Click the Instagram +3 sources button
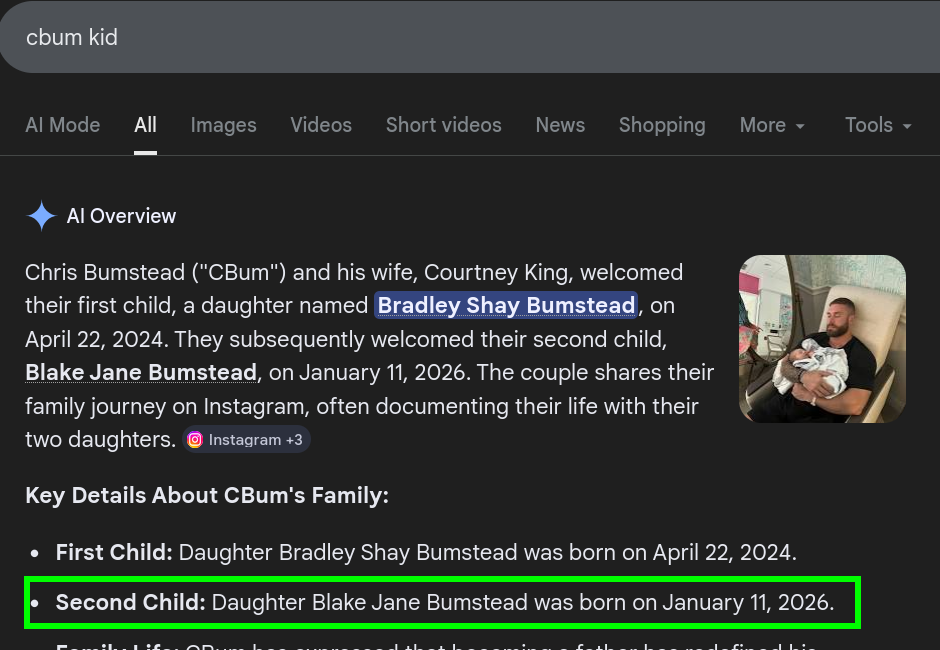The height and width of the screenshot is (650, 940). 246,440
